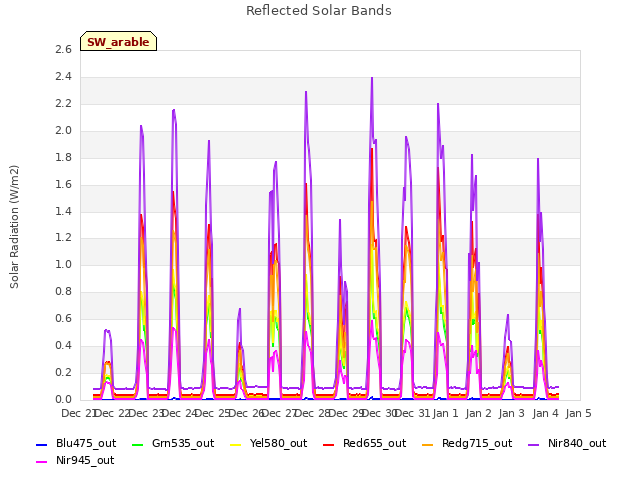Viewport: 640px width, 480px height.
Task: Click the Grn535_out legend label
Action: pyautogui.click(x=183, y=443)
